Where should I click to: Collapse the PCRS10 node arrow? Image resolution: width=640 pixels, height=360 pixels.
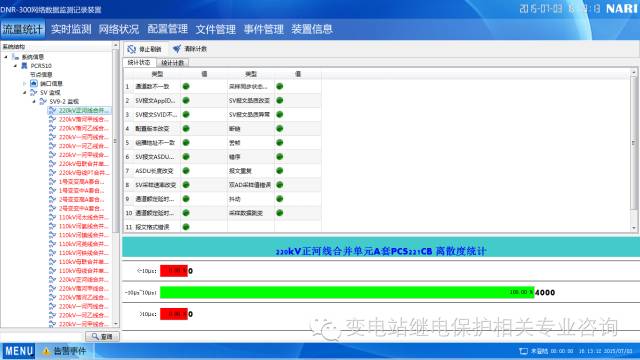(x=16, y=66)
